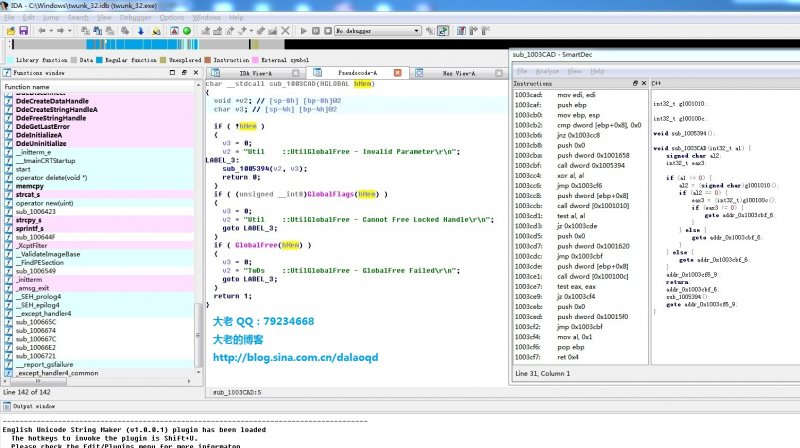
Task: Click the red-topped window toolbar icon
Action: coord(461,31)
